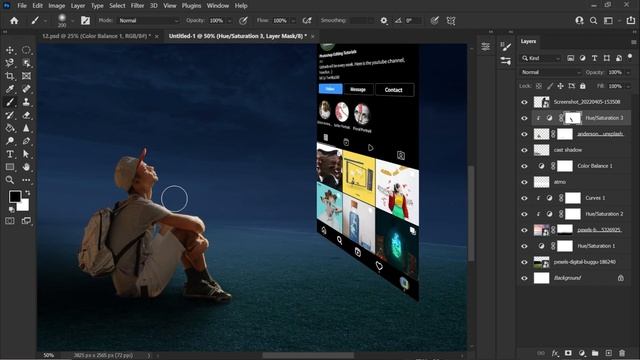Select the Lasso tool
Image resolution: width=640 pixels, height=360 pixels.
pos(10,63)
